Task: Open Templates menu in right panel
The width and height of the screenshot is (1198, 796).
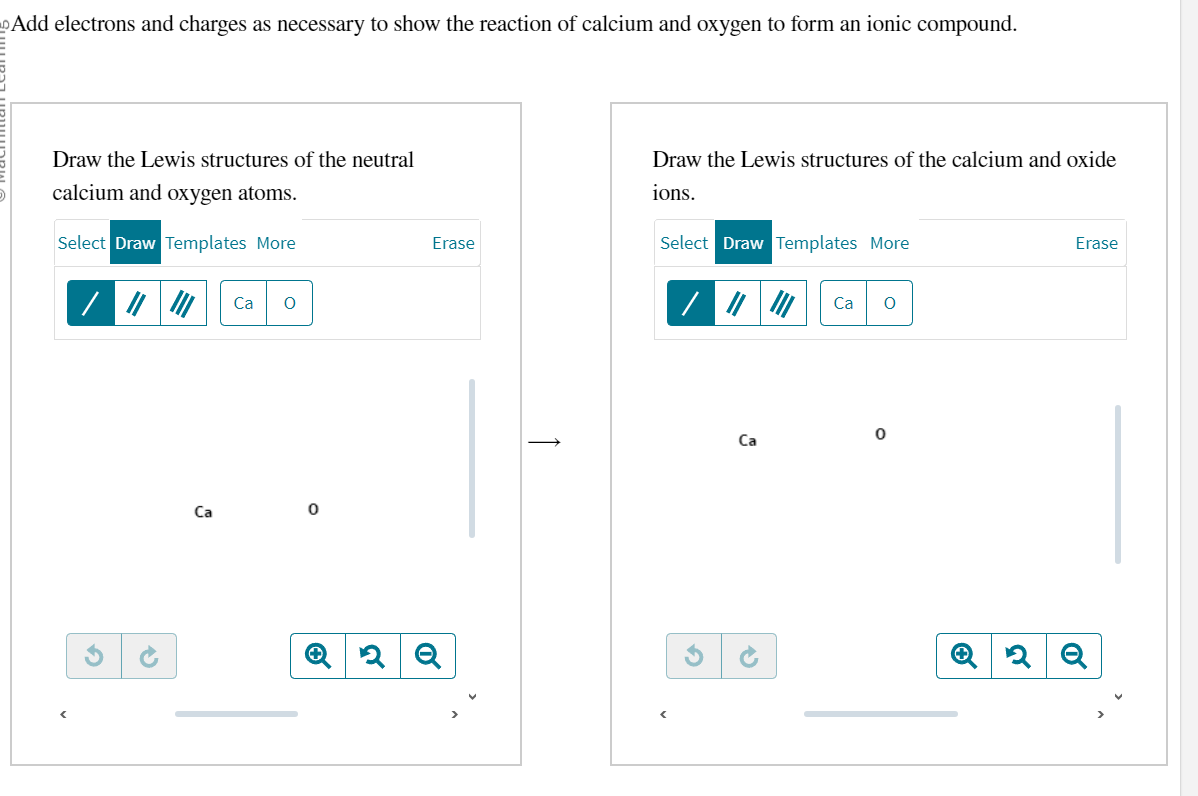Action: pyautogui.click(x=816, y=243)
